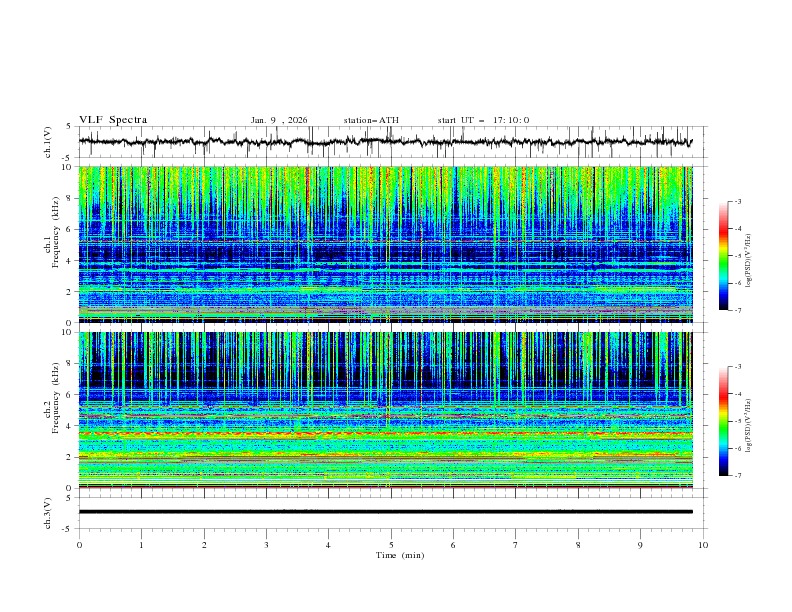Click the 'start UT = 17:10:0' text

(483, 120)
